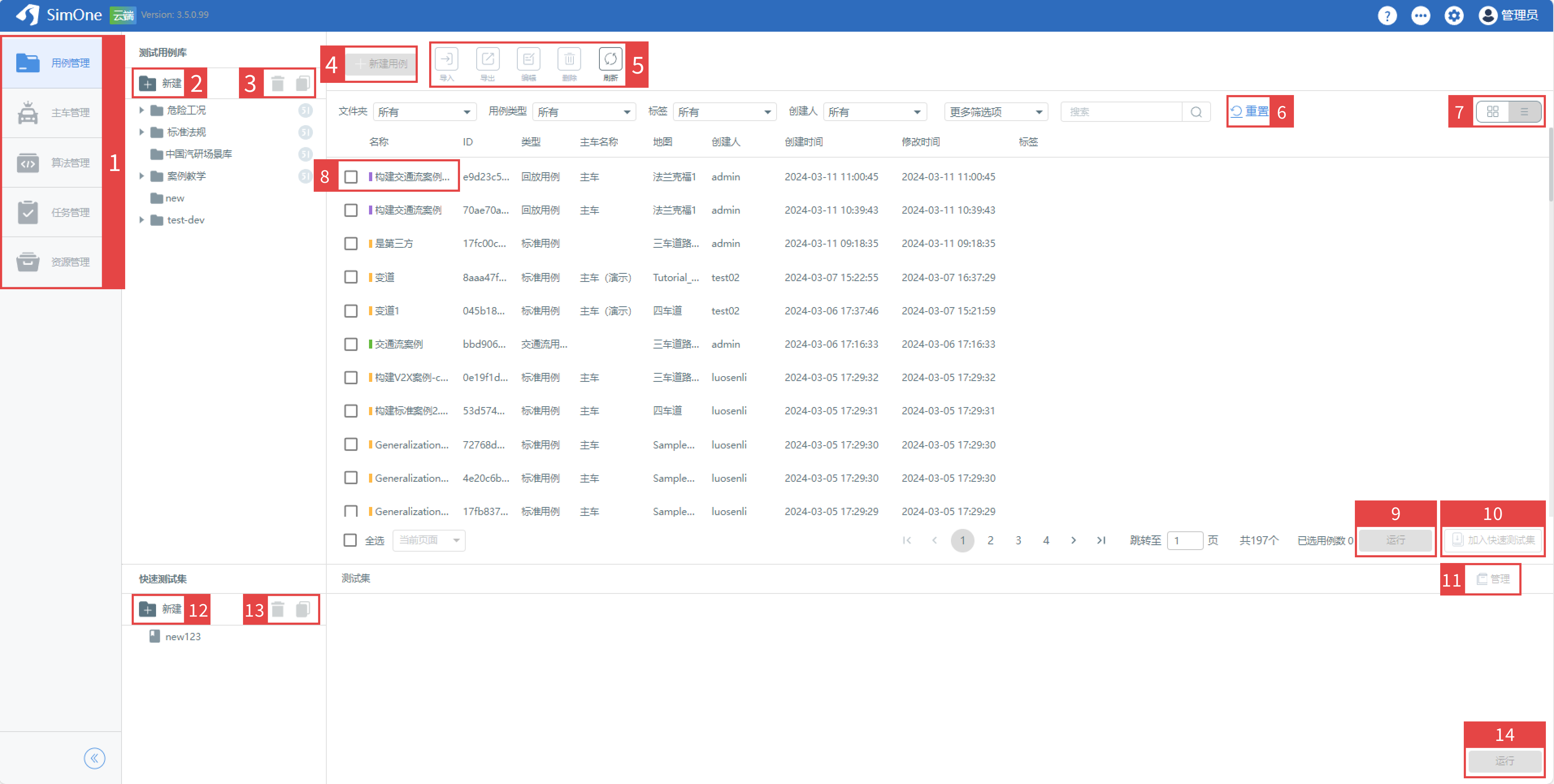
Task: Click the message bubble icon in header
Action: [x=1420, y=16]
